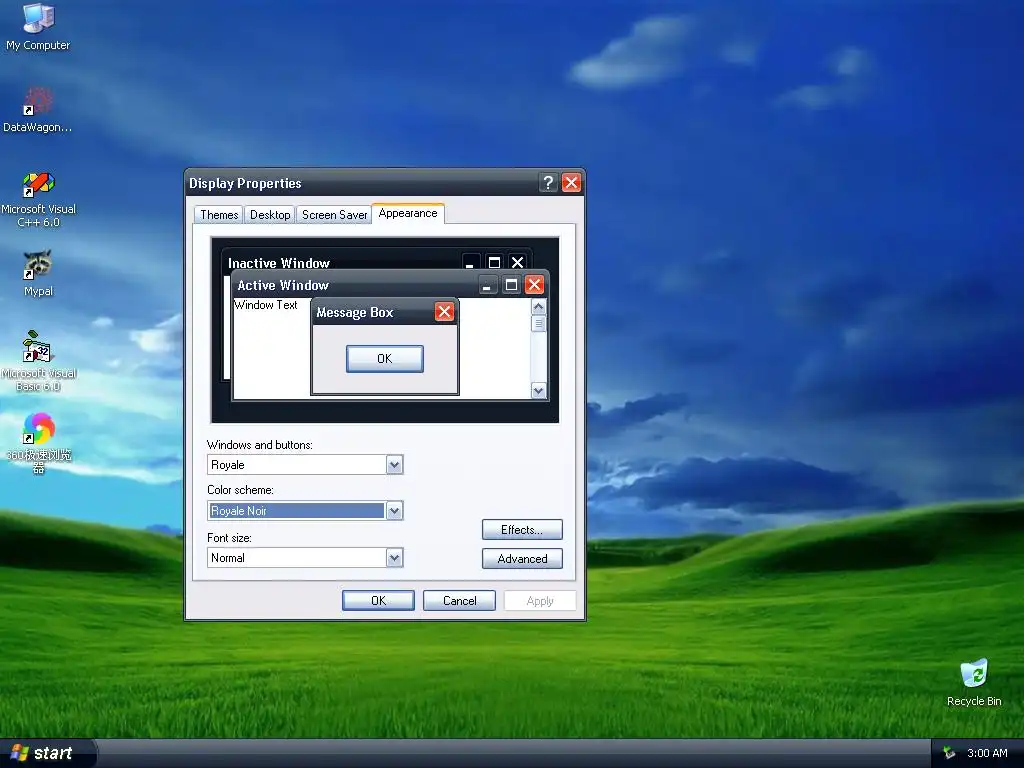Click the help question mark in title bar

[x=549, y=183]
